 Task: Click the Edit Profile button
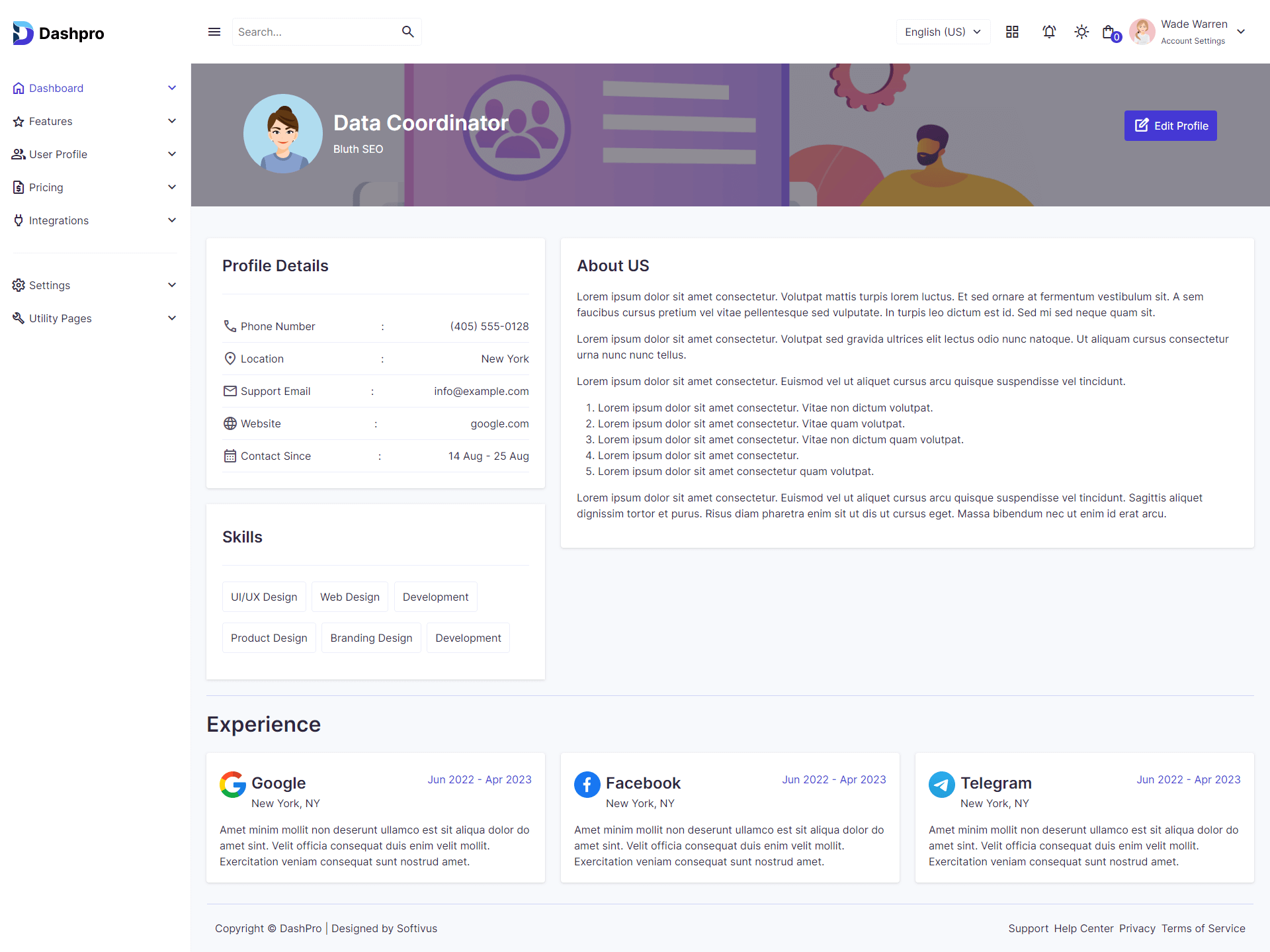(1170, 126)
